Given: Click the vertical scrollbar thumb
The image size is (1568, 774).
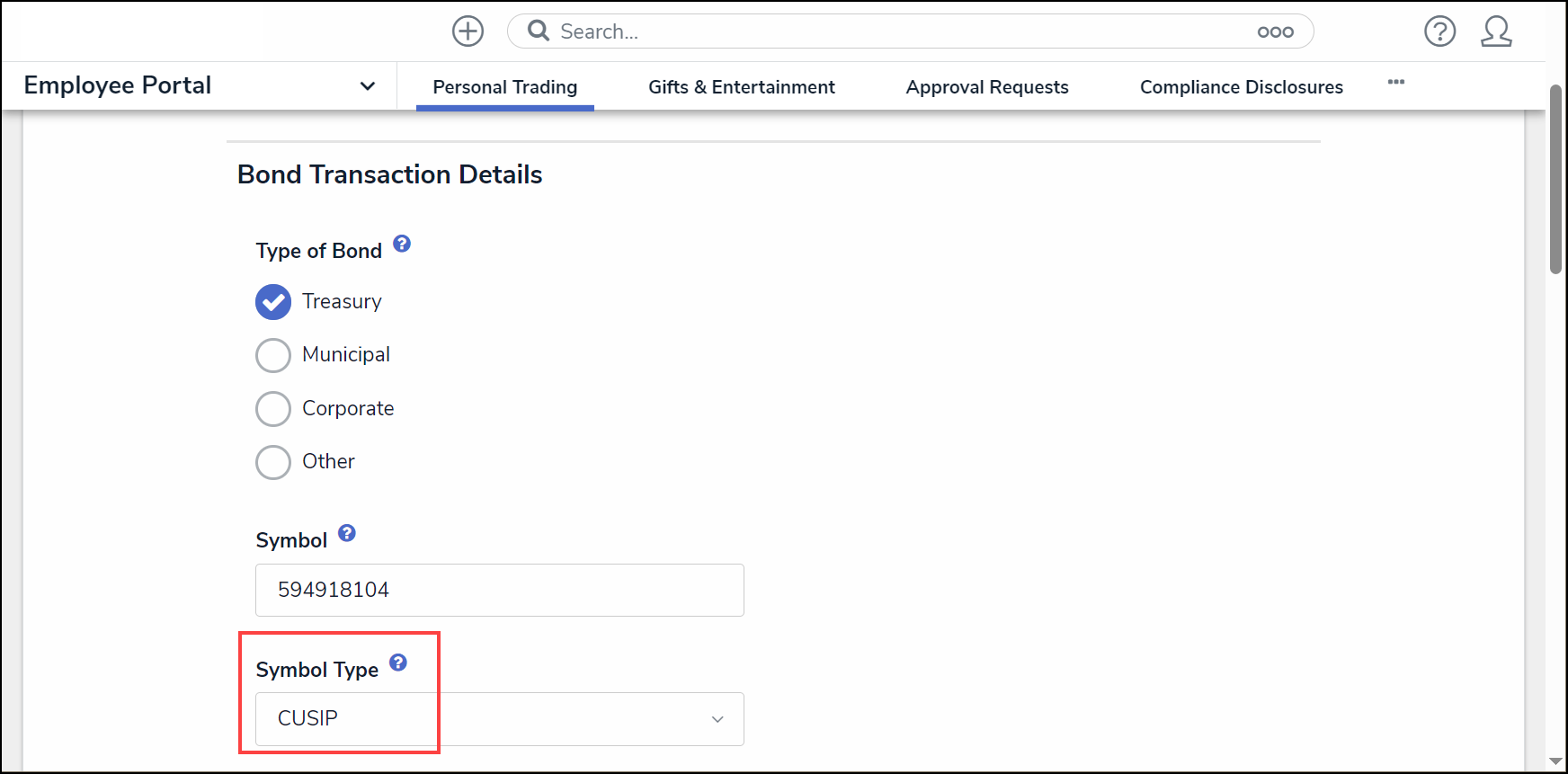Looking at the screenshot, I should coord(1555,180).
